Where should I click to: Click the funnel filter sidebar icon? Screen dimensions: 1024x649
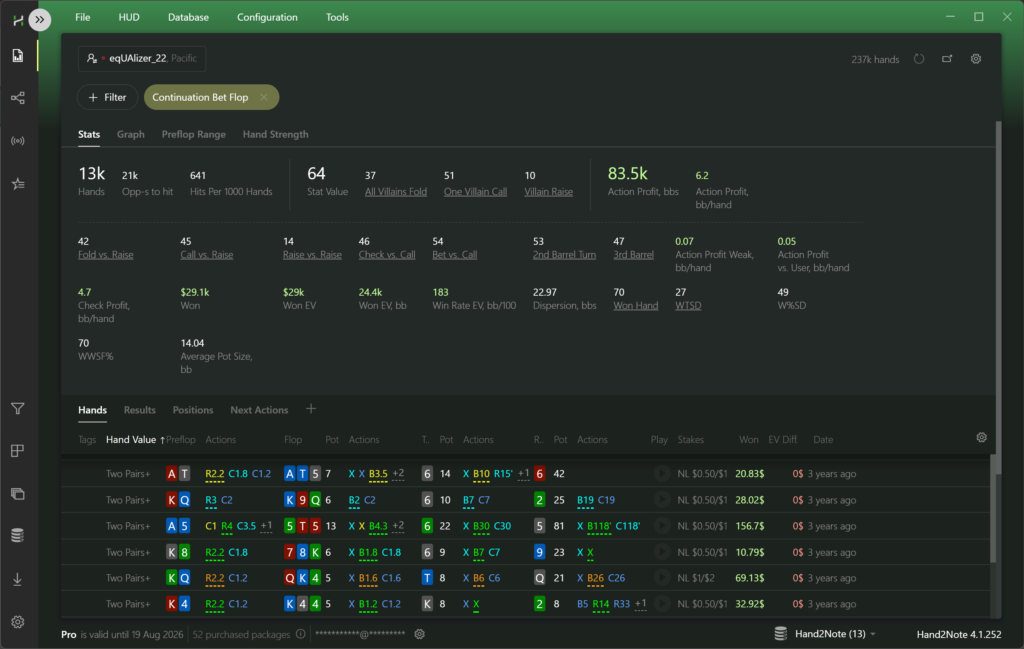(x=18, y=409)
